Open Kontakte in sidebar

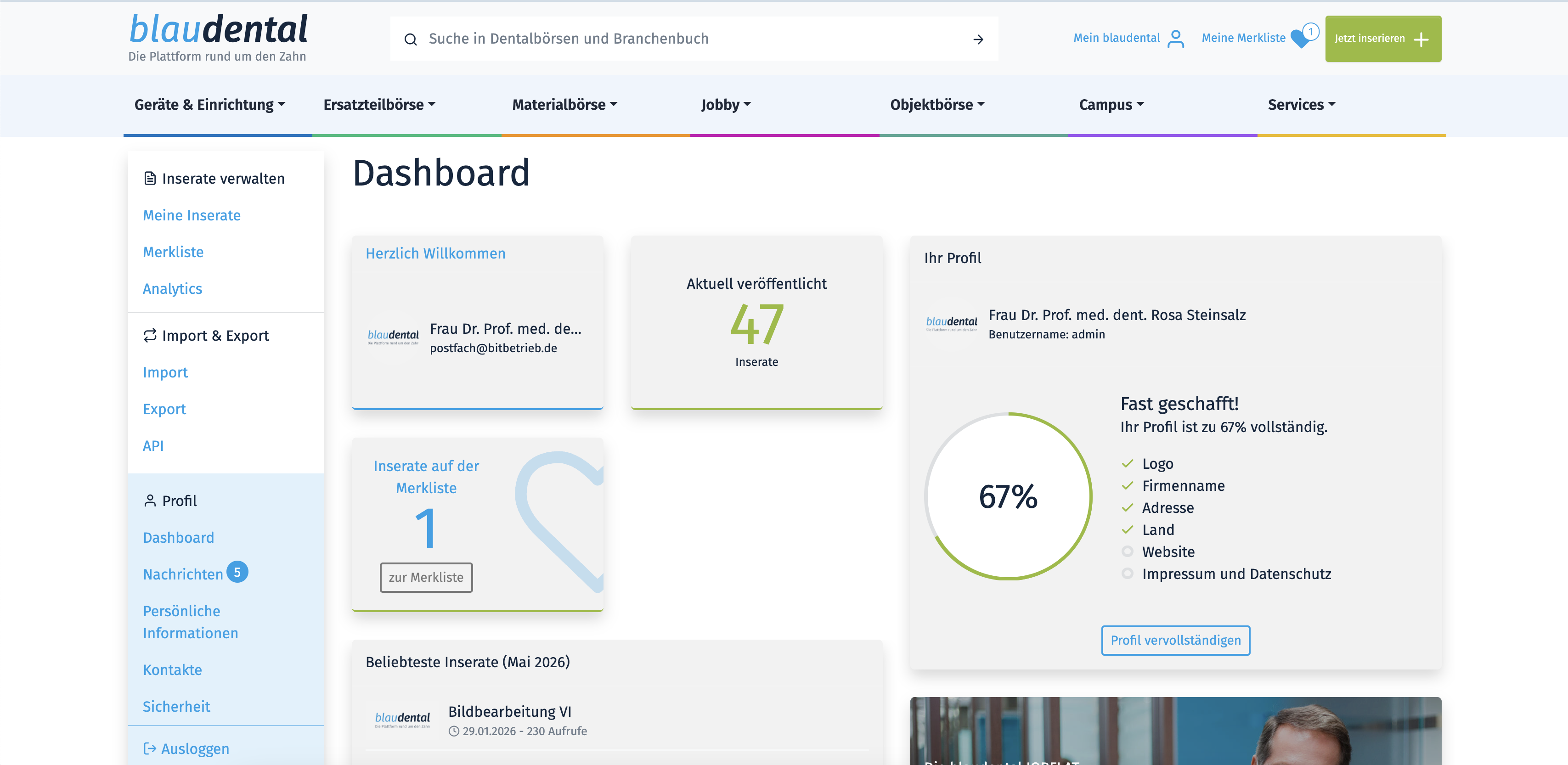click(172, 669)
